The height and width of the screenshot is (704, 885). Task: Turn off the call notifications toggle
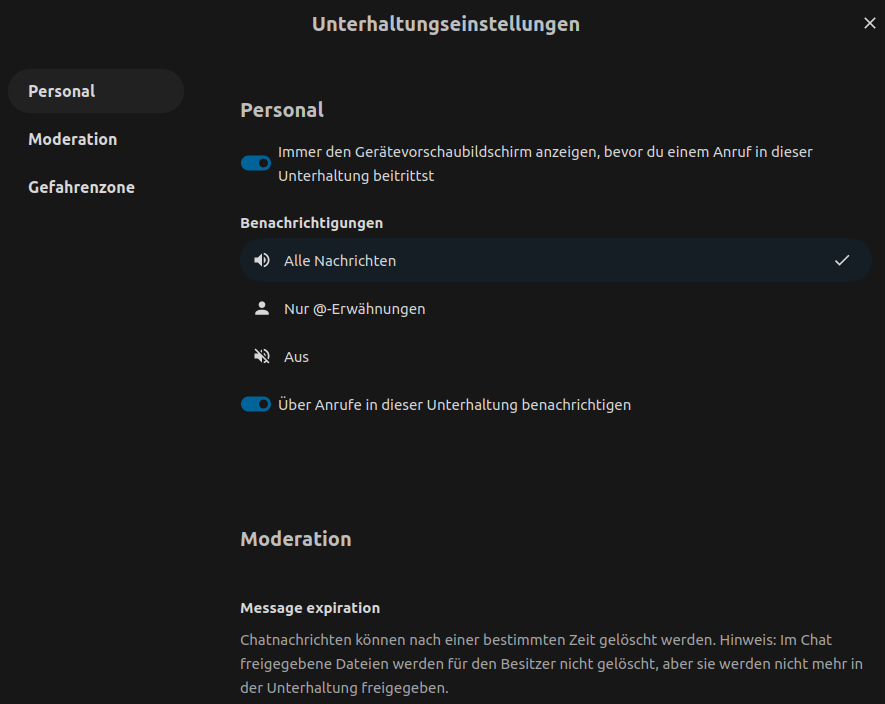click(x=256, y=404)
